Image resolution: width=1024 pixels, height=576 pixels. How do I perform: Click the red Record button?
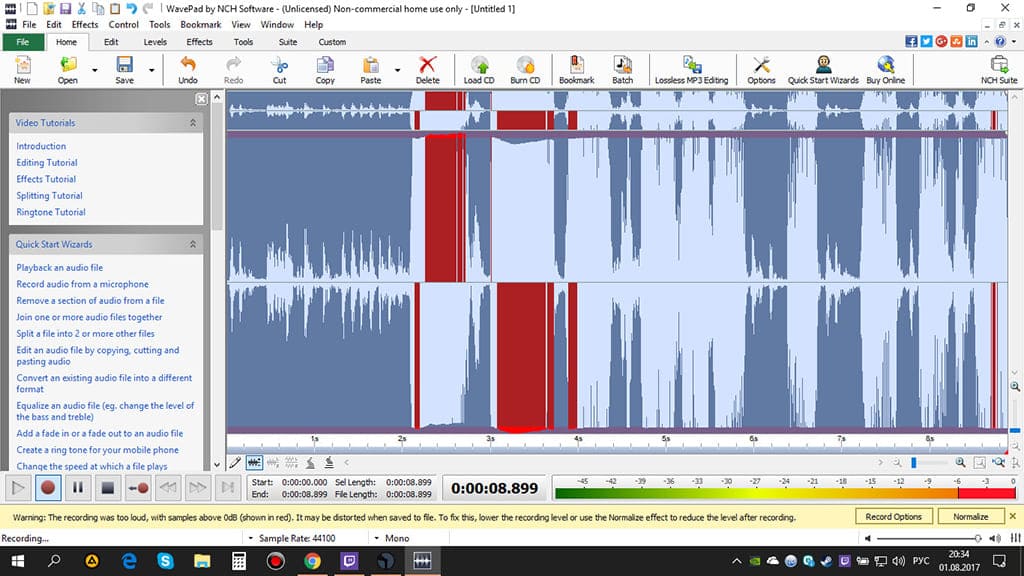click(48, 488)
